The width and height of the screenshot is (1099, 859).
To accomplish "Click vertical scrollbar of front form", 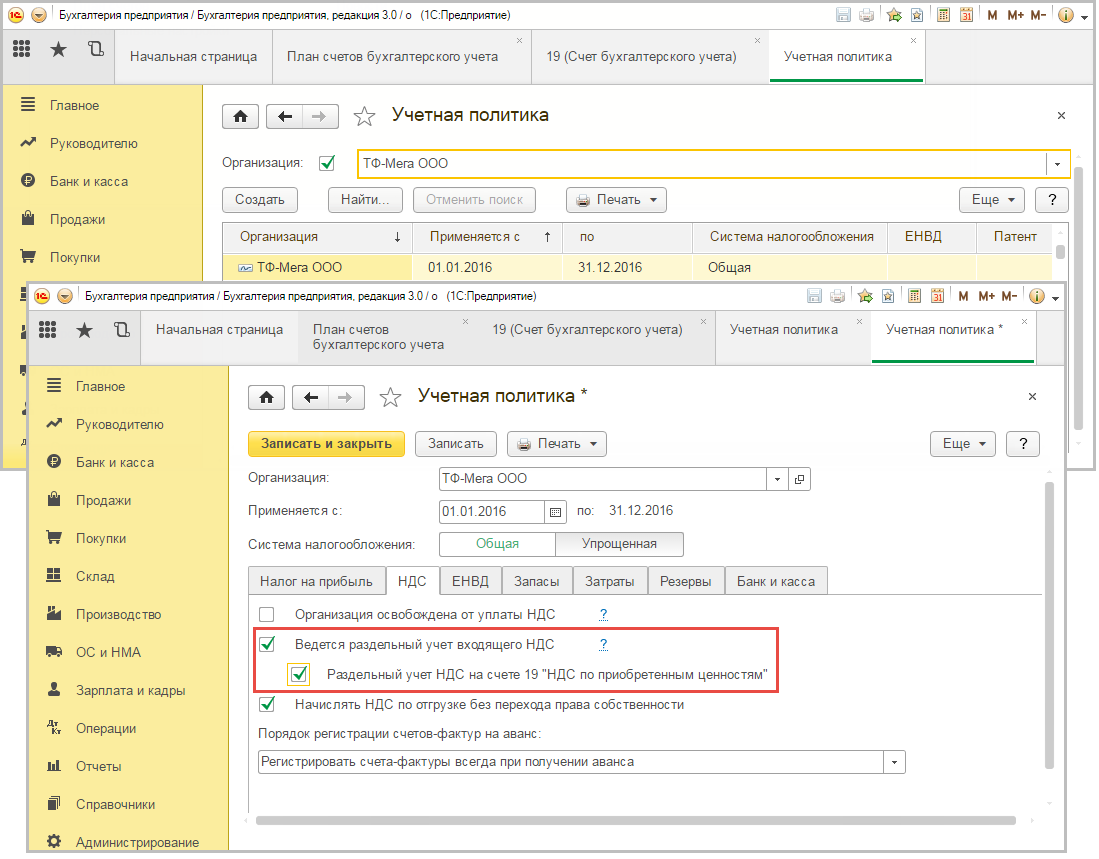I will pyautogui.click(x=1049, y=625).
